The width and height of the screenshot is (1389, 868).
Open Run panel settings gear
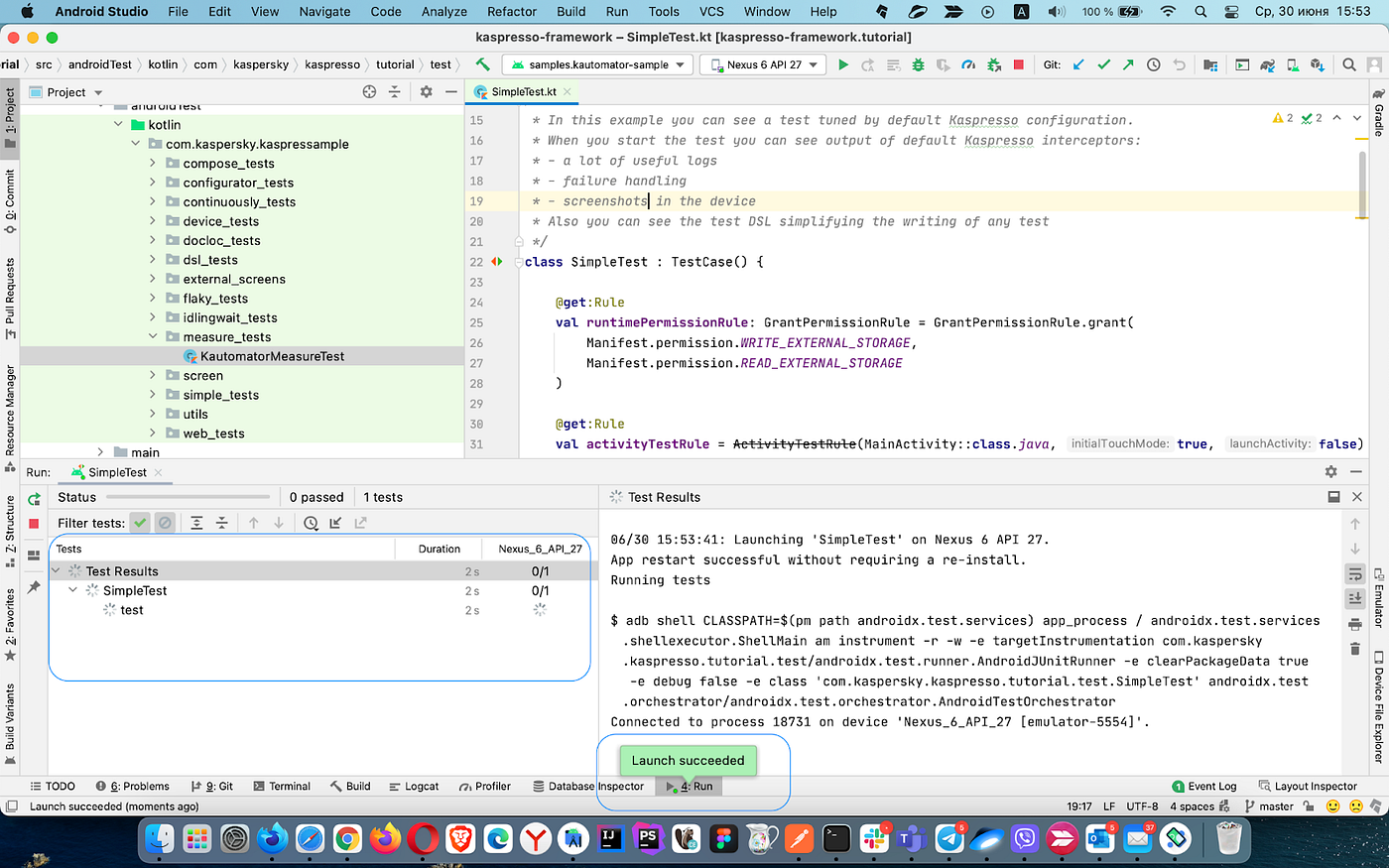[1330, 472]
